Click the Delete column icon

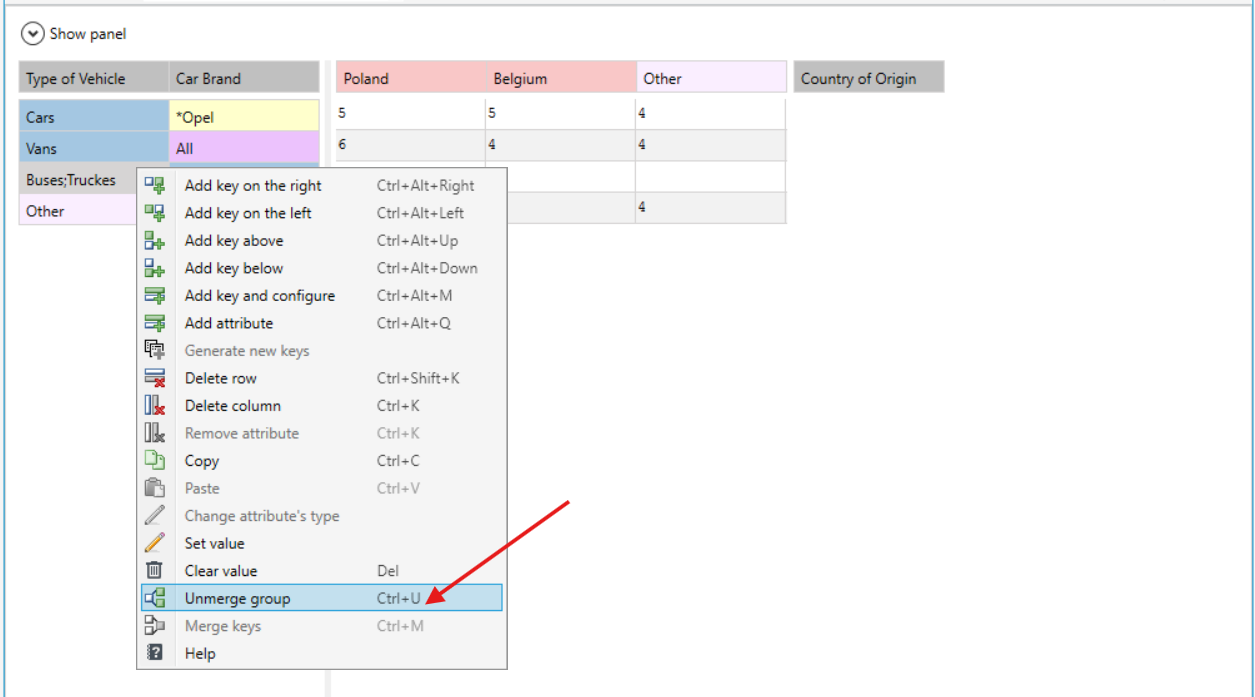tap(154, 406)
